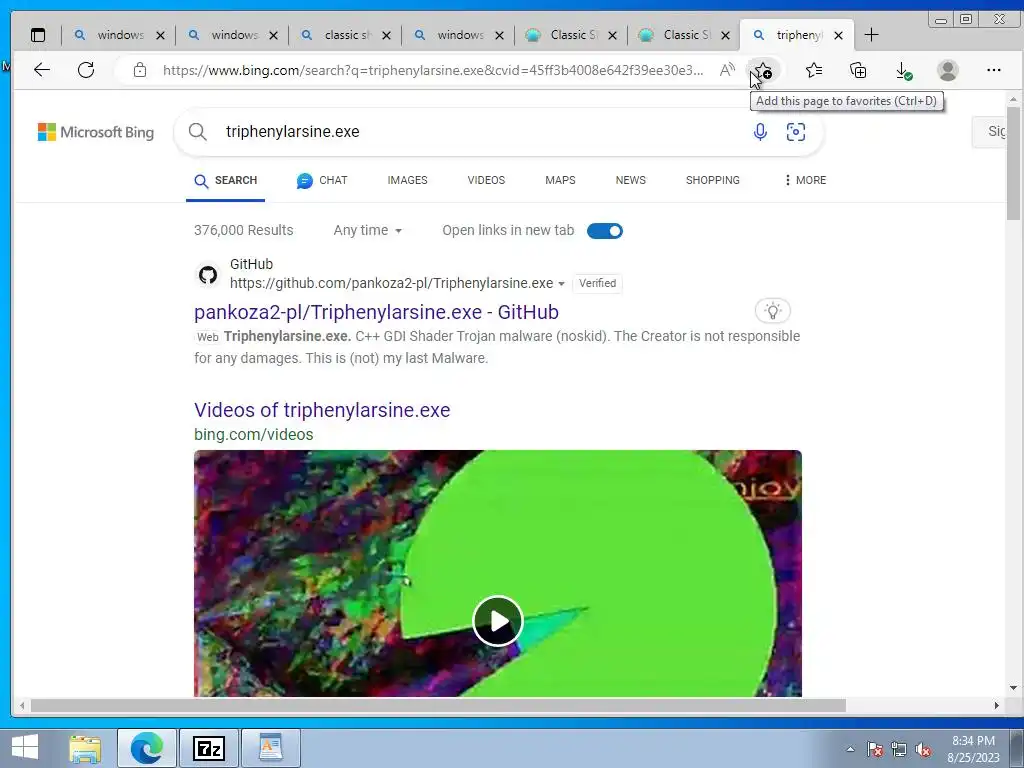
Task: Open the MORE search categories menu
Action: click(x=805, y=180)
